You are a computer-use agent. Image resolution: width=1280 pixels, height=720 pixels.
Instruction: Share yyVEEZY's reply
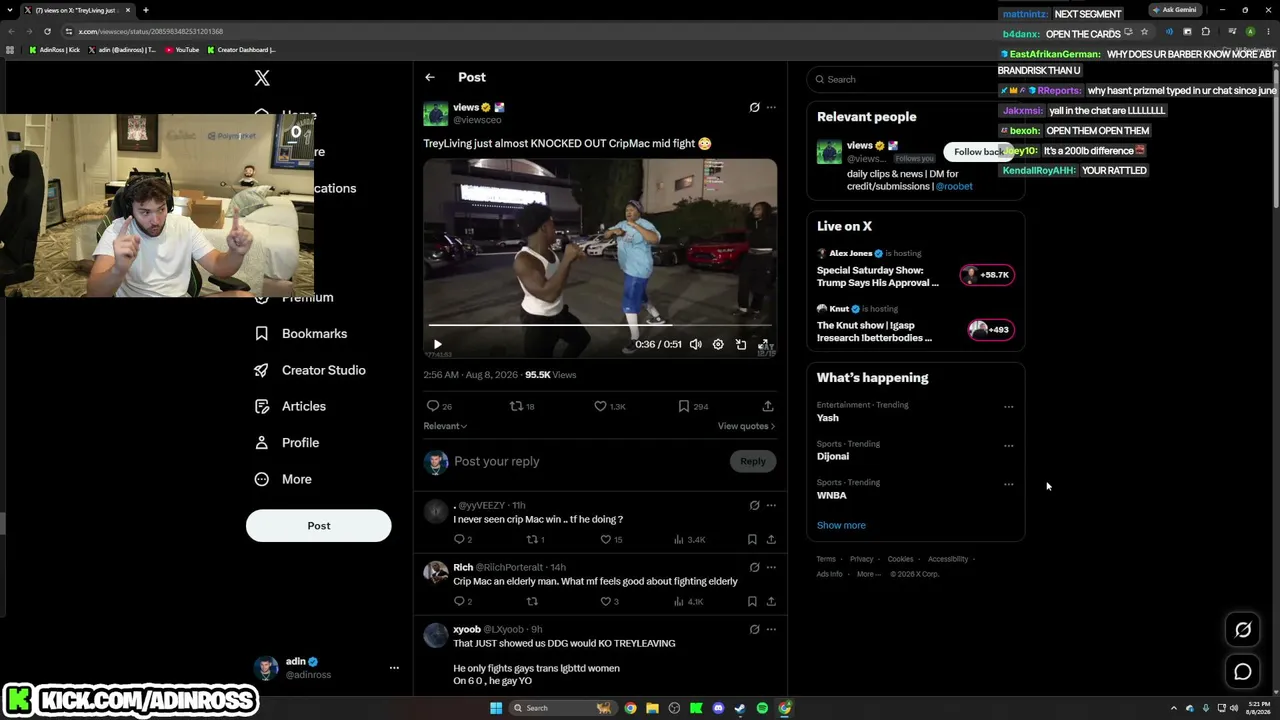[x=771, y=539]
